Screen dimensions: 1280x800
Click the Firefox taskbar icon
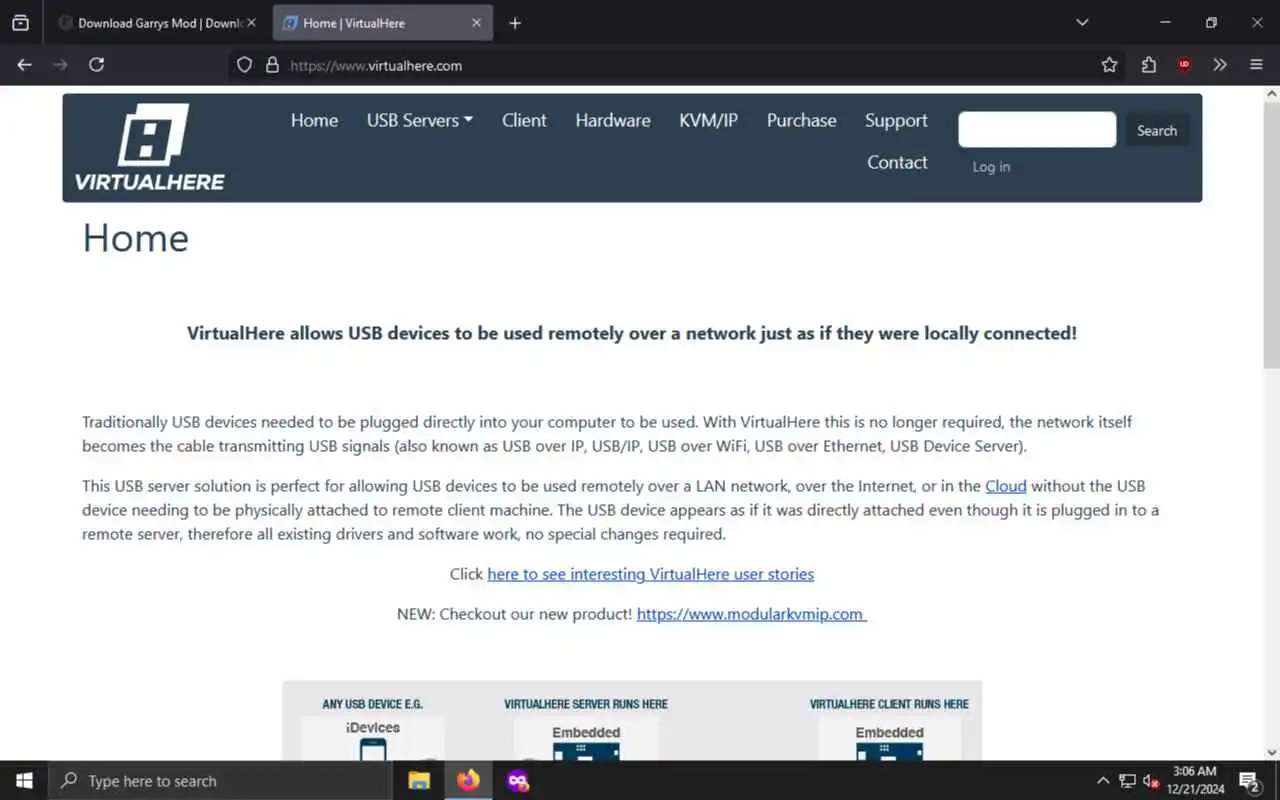tap(468, 781)
